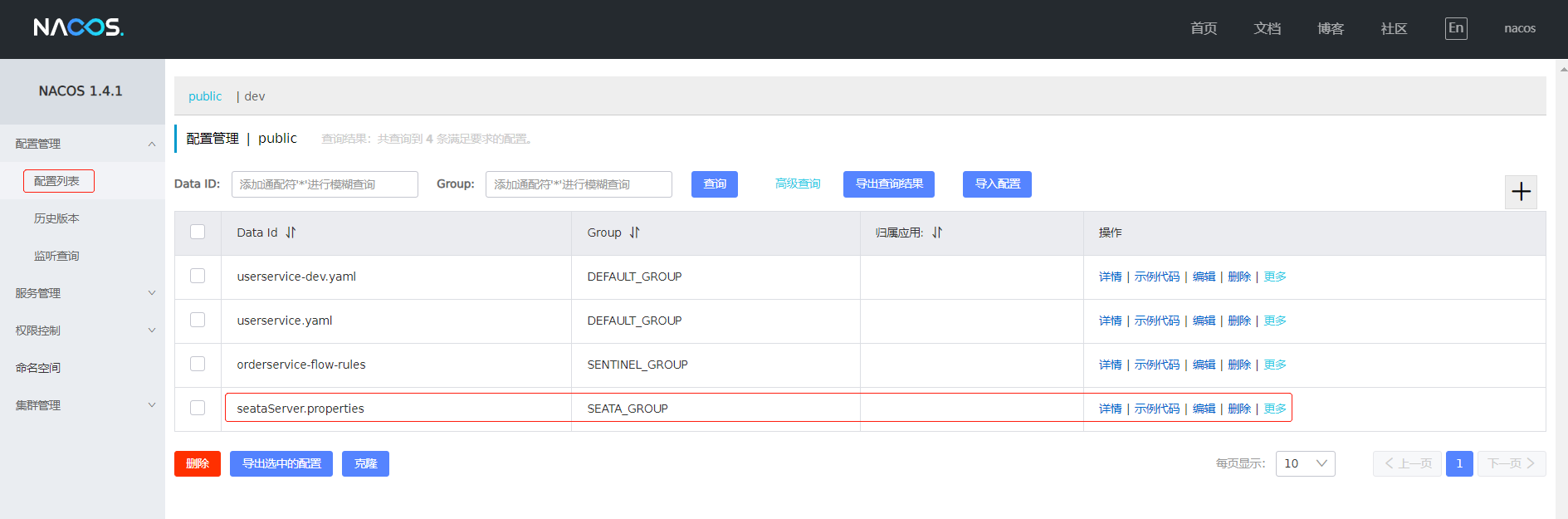Screen dimensions: 1568x519
Task: Switch to the dev namespace tab
Action: click(254, 96)
